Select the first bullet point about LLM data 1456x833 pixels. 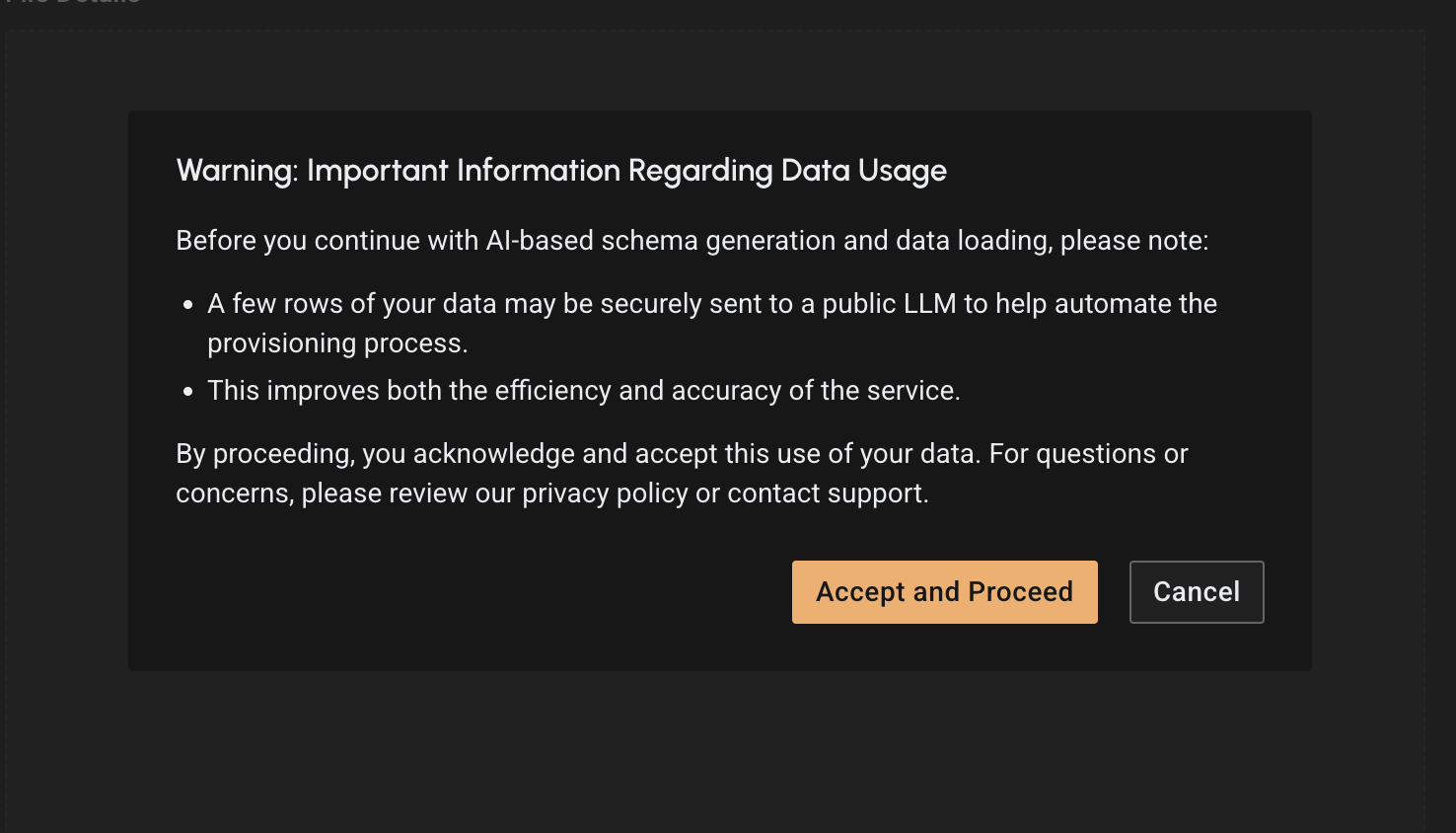pyautogui.click(x=711, y=323)
